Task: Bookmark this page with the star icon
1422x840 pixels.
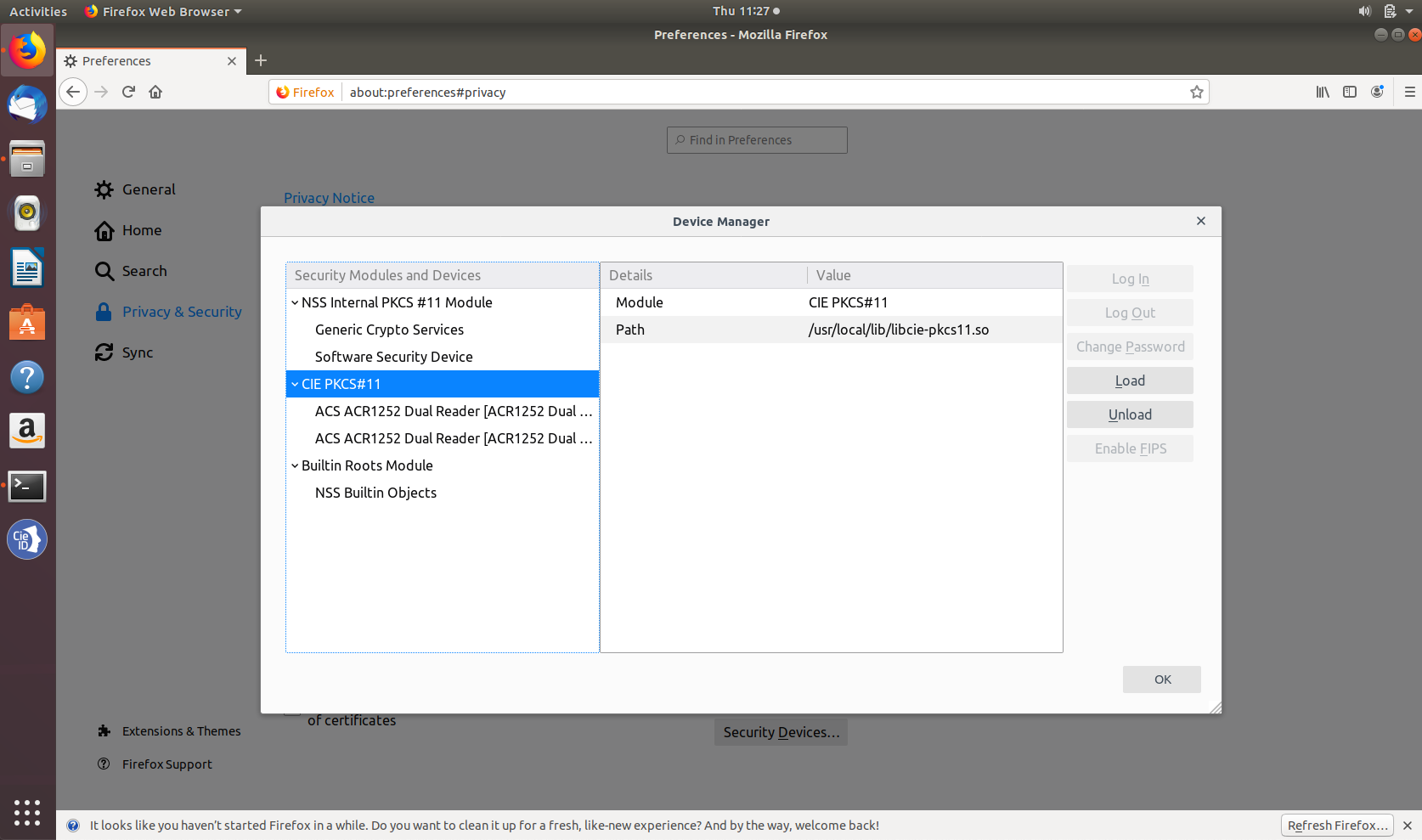Action: (x=1196, y=92)
